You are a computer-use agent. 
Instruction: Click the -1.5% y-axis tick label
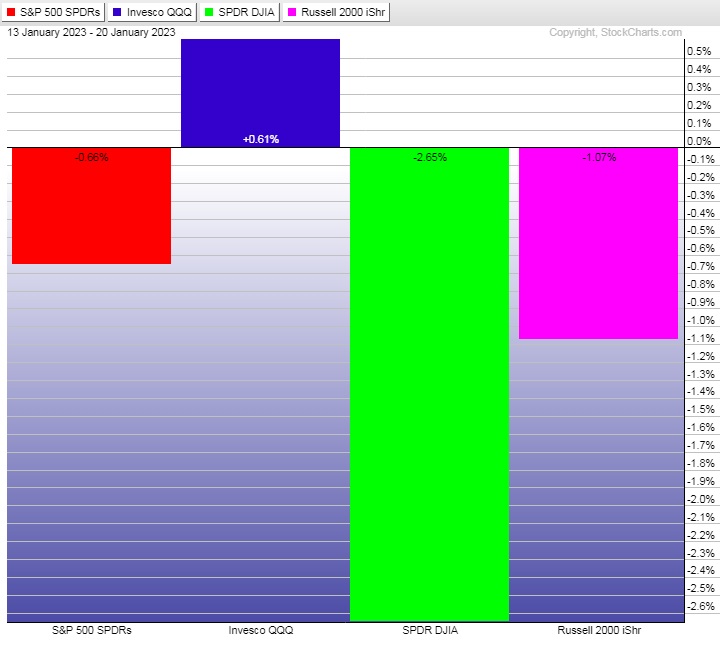(x=701, y=409)
